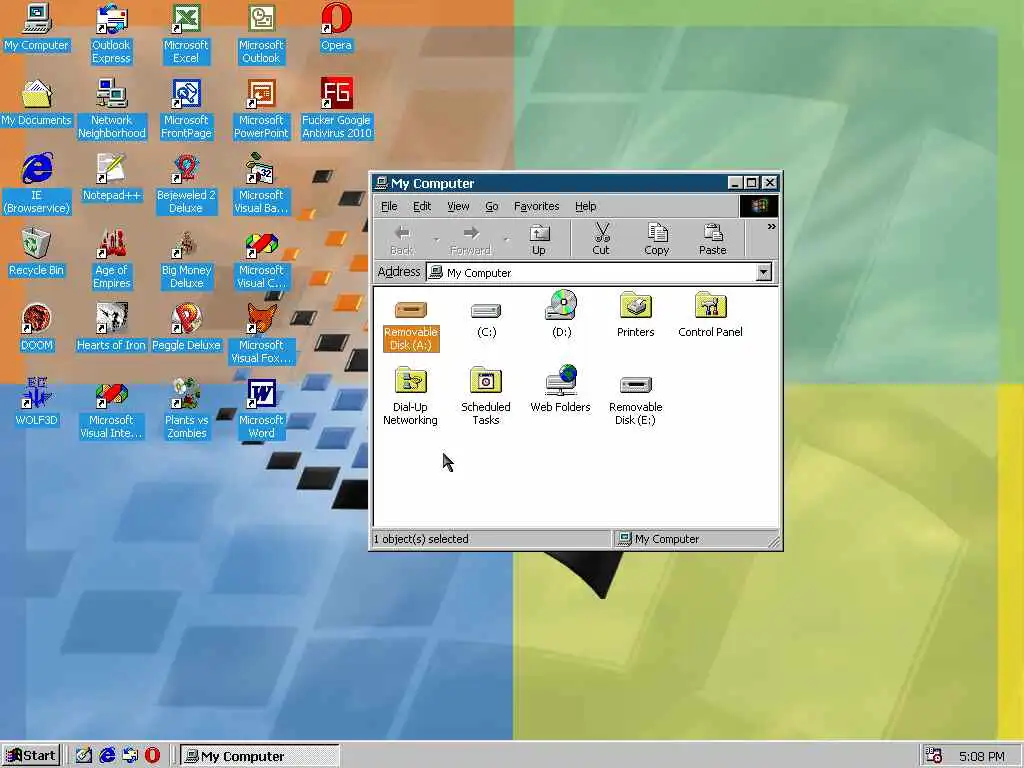Expand the toolbar overflow chevron
This screenshot has width=1024, height=768.
(771, 227)
